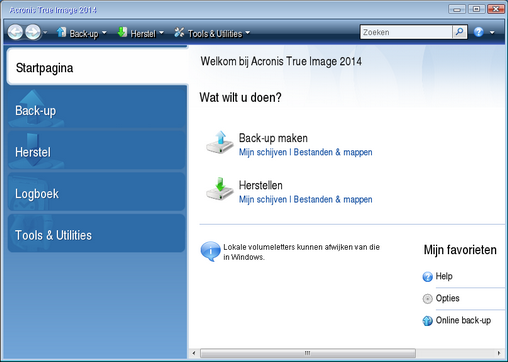Expand the Back-up toolbar dropdown arrow
This screenshot has height=362, width=508.
[104, 33]
